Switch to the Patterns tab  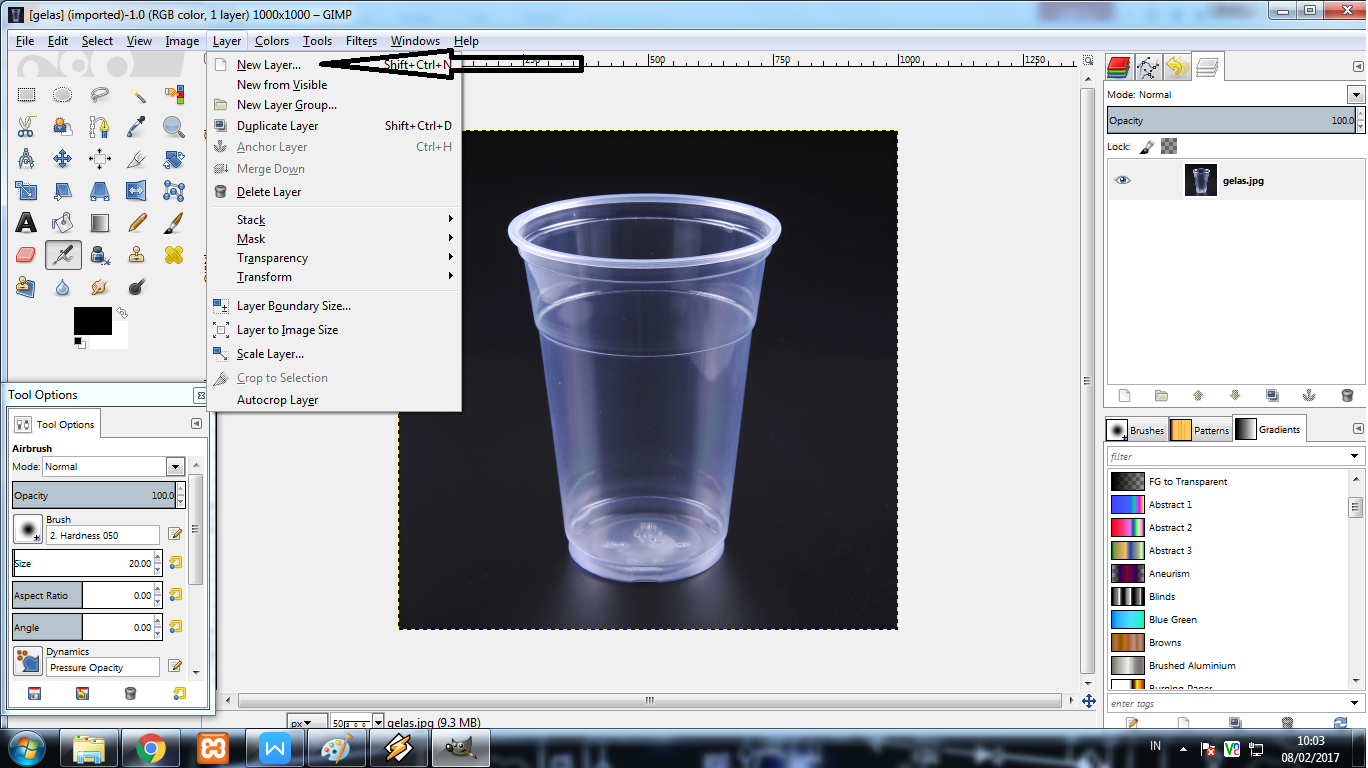click(1199, 429)
